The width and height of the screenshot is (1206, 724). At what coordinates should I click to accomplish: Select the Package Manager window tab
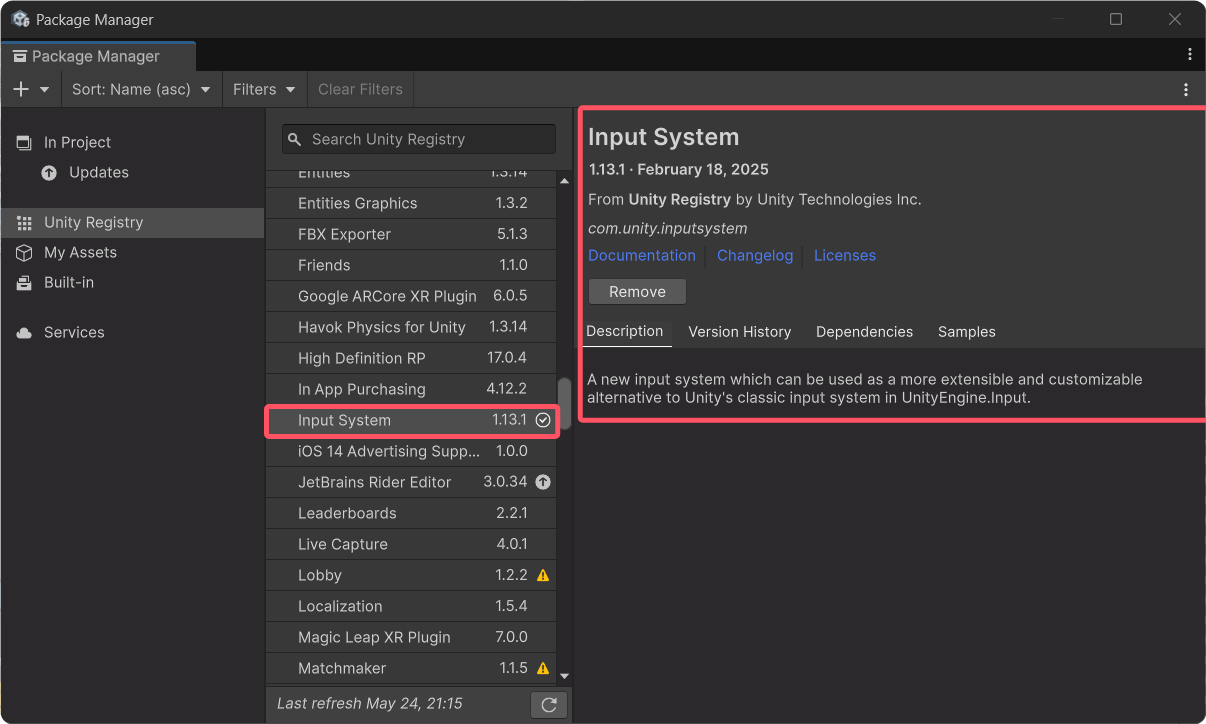point(97,56)
